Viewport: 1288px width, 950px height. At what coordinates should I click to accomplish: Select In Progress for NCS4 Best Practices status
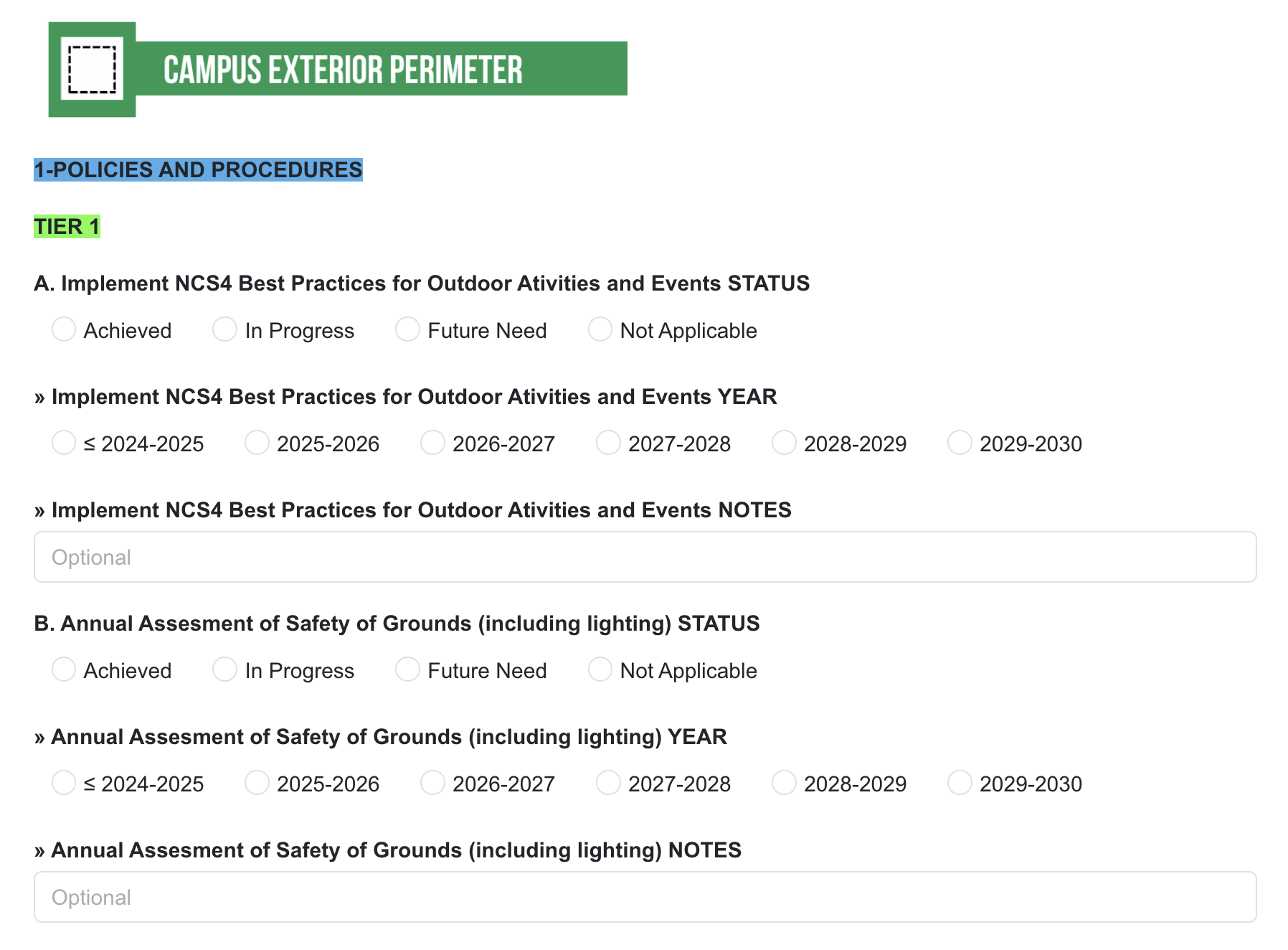pyautogui.click(x=224, y=330)
